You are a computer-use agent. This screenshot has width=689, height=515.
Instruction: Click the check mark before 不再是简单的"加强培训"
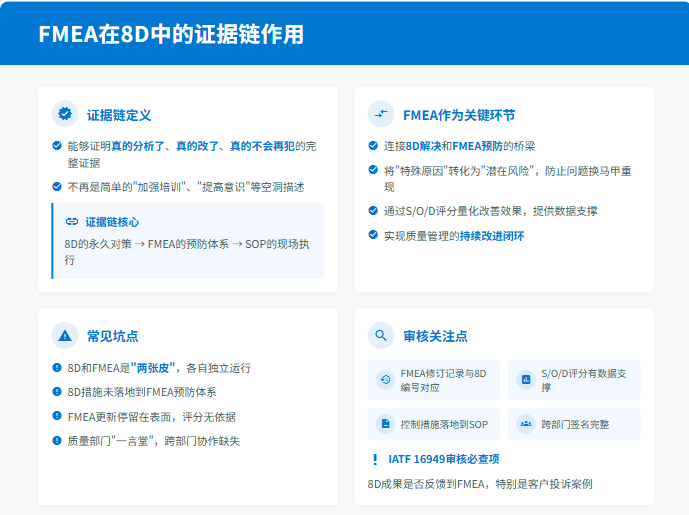coord(57,186)
